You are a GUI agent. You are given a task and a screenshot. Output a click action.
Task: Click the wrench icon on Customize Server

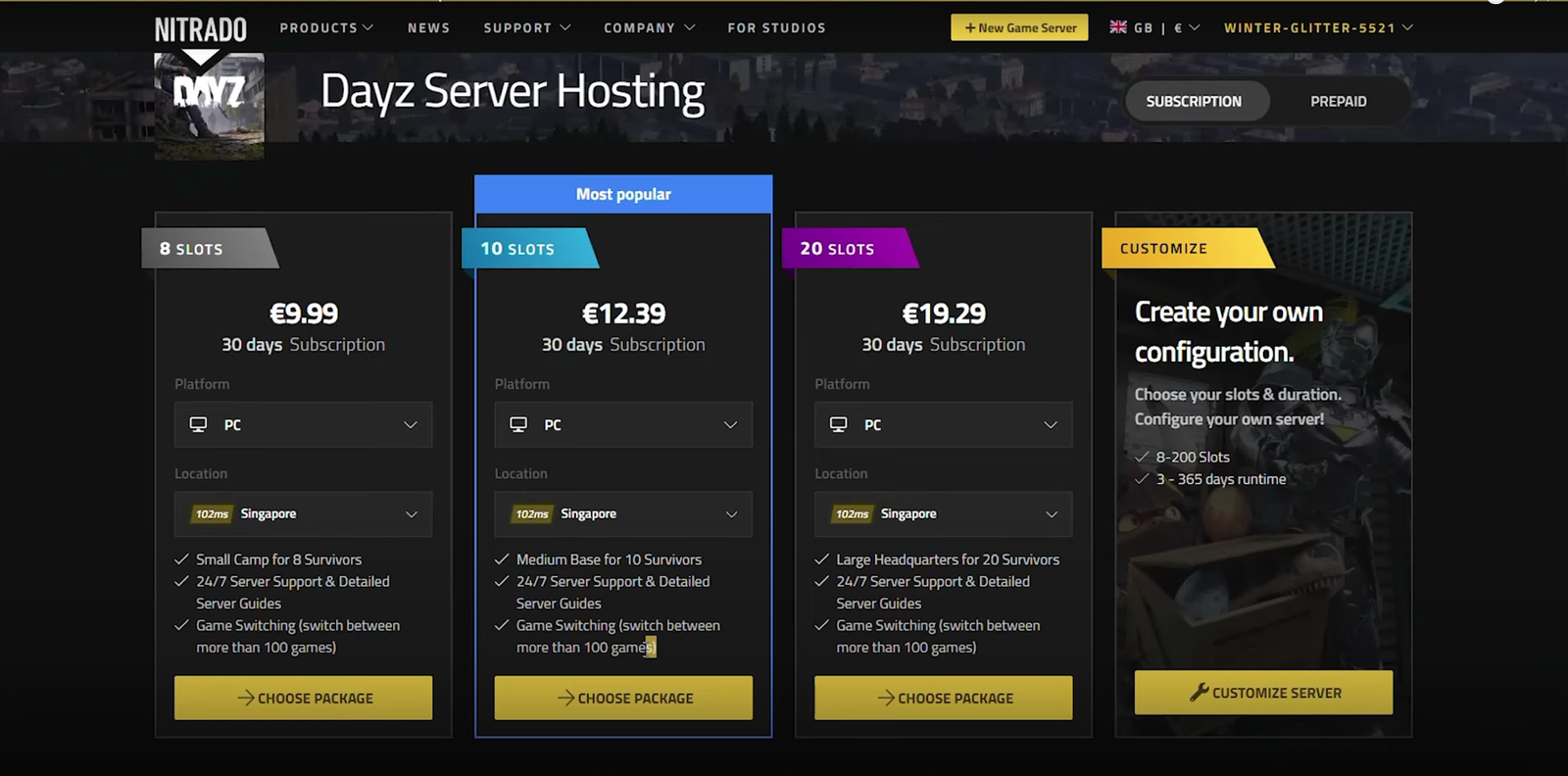(1199, 693)
